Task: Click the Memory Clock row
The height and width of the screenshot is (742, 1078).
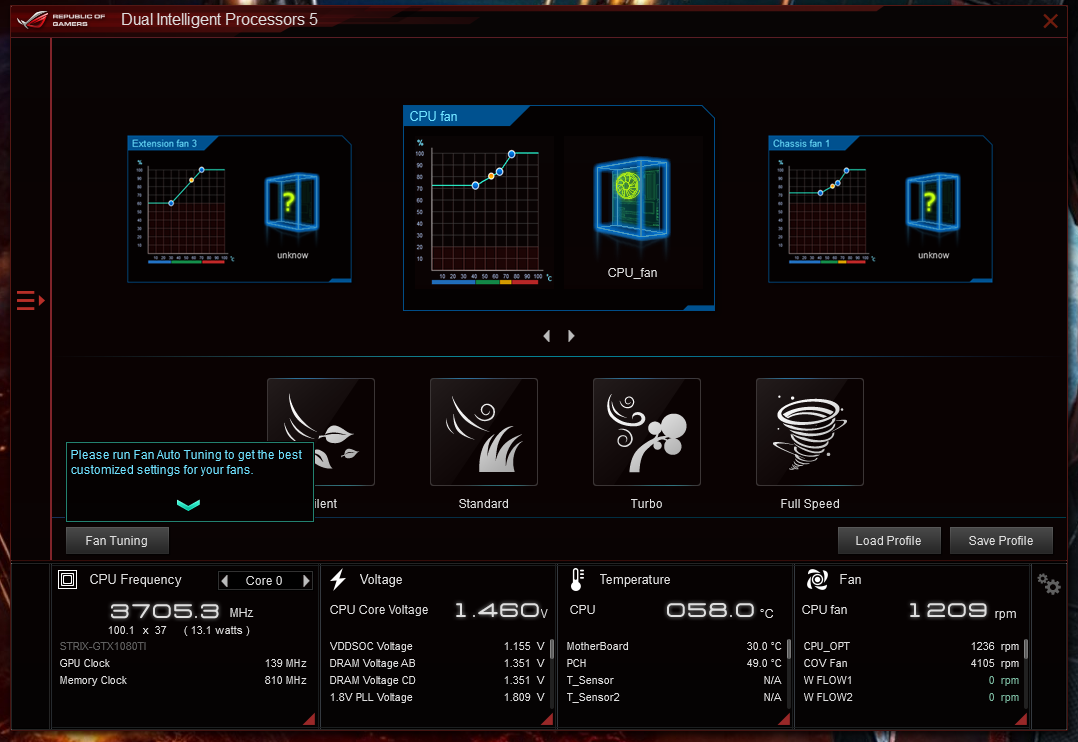Action: 183,680
